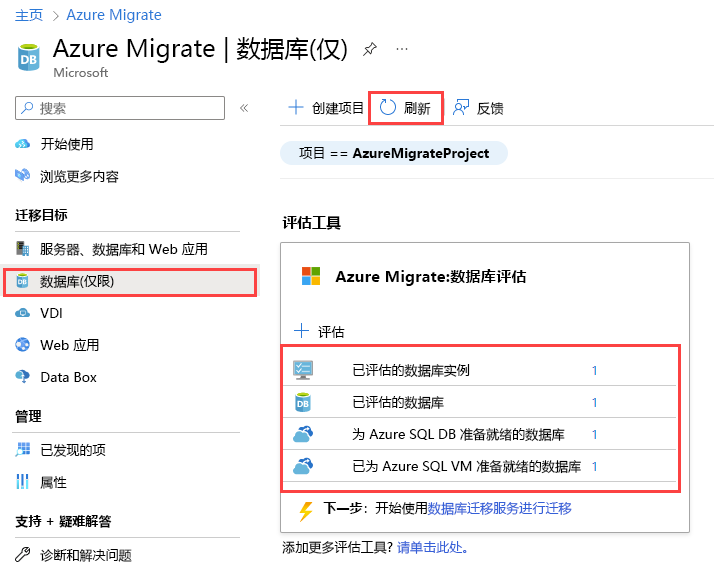Click the feedback person icon

[x=461, y=107]
